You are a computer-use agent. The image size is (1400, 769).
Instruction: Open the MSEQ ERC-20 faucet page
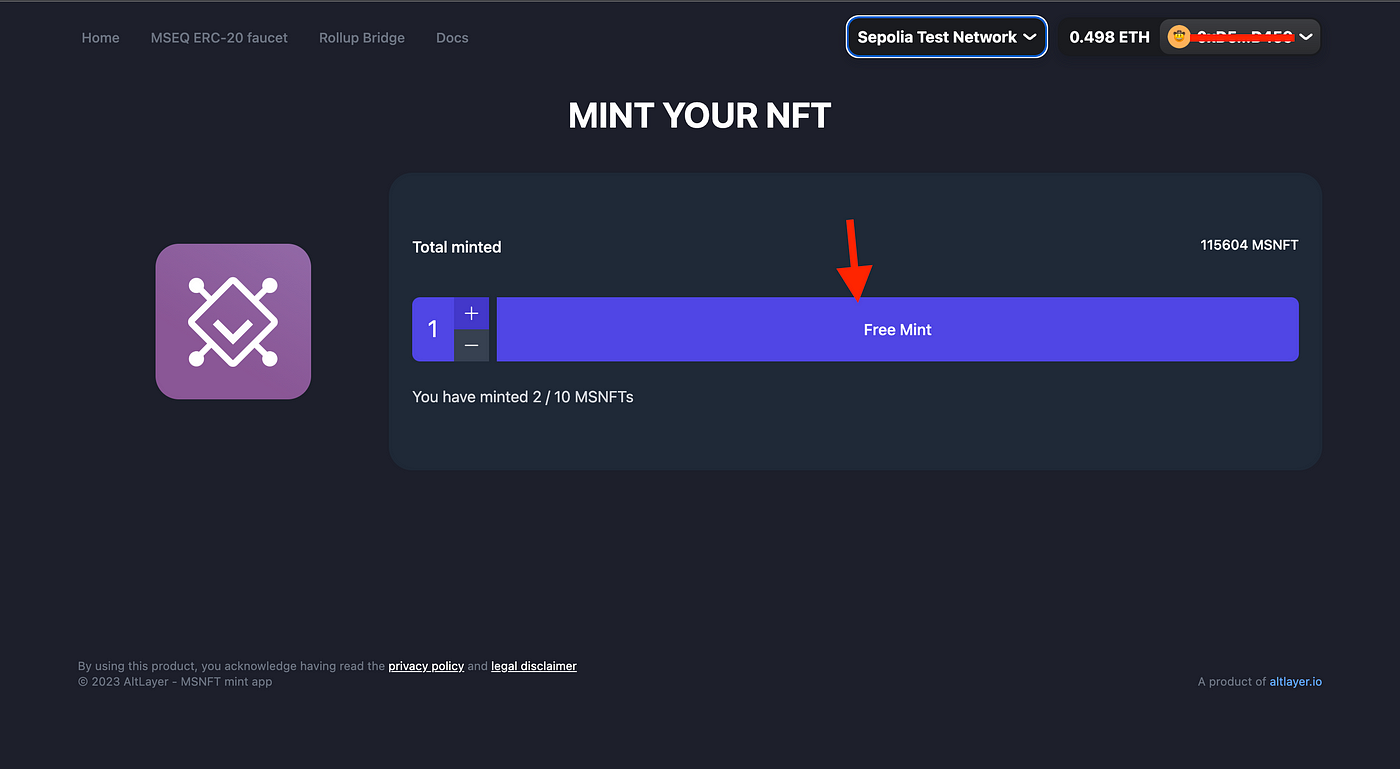[219, 38]
